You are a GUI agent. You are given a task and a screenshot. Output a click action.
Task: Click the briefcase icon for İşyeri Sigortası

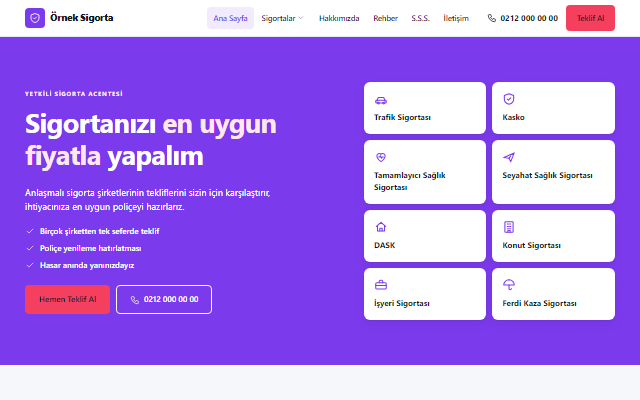(381, 285)
